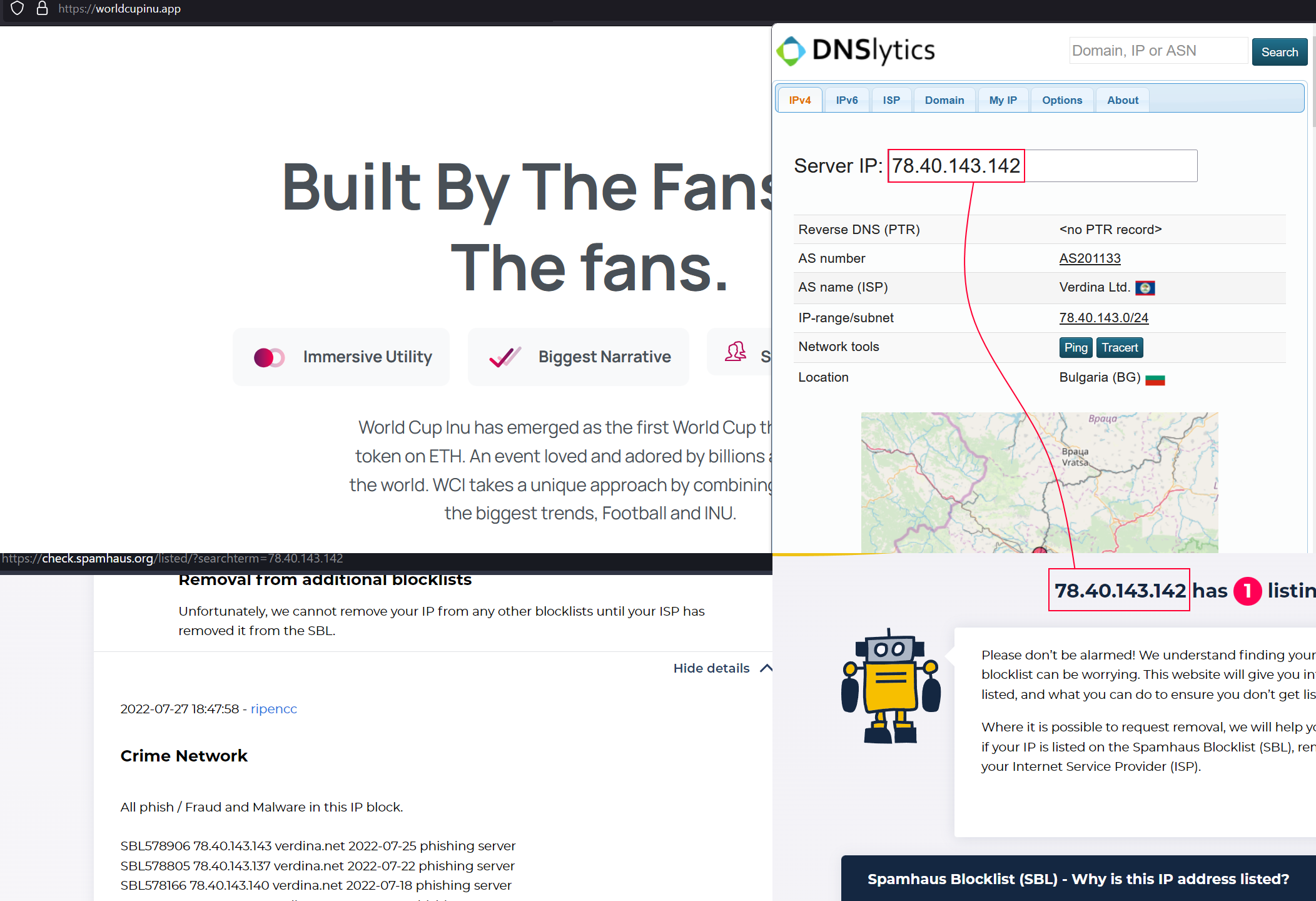
Task: Toggle the Immersive Utility switch
Action: pos(269,357)
